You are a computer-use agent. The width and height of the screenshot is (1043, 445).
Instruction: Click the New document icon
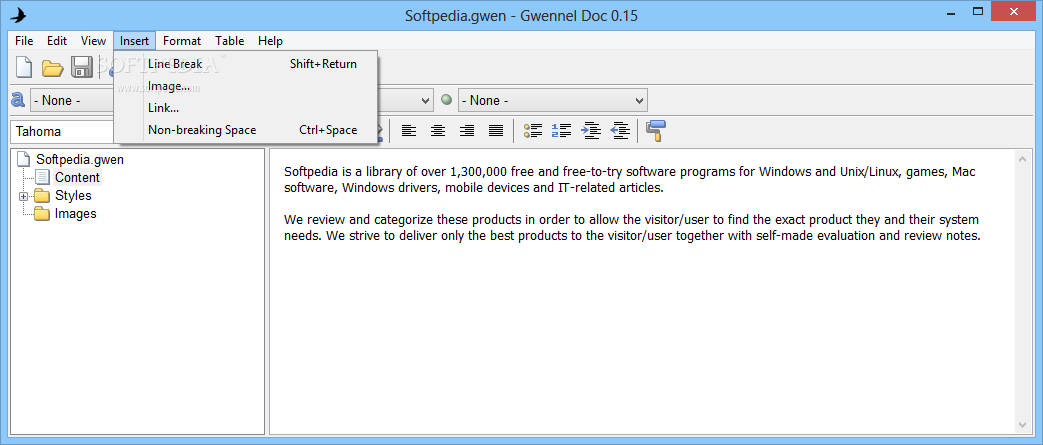point(24,67)
